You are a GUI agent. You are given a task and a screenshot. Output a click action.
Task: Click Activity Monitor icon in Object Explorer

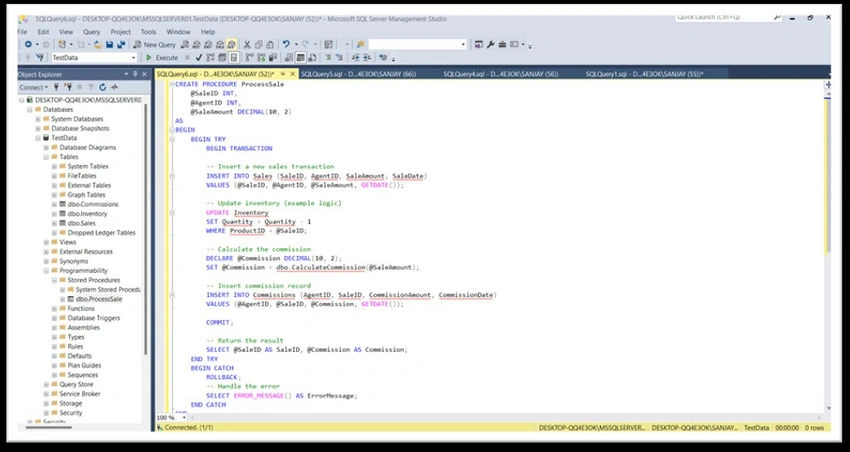coord(114,87)
